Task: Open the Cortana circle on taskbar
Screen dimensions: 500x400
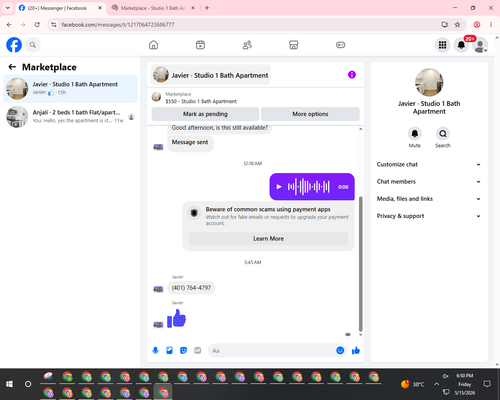Action: 28,384
